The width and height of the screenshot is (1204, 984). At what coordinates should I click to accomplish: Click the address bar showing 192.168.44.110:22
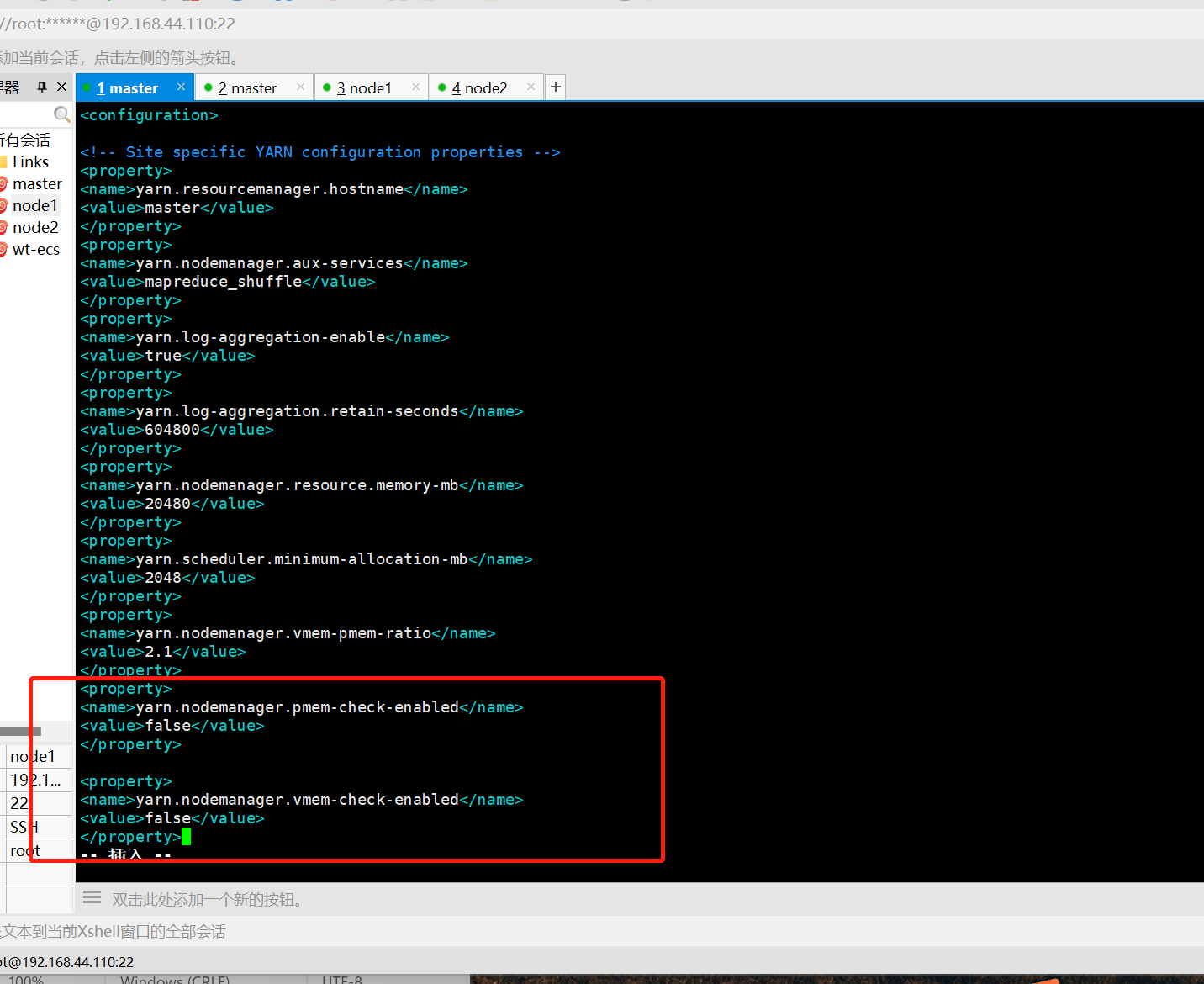coord(118,24)
